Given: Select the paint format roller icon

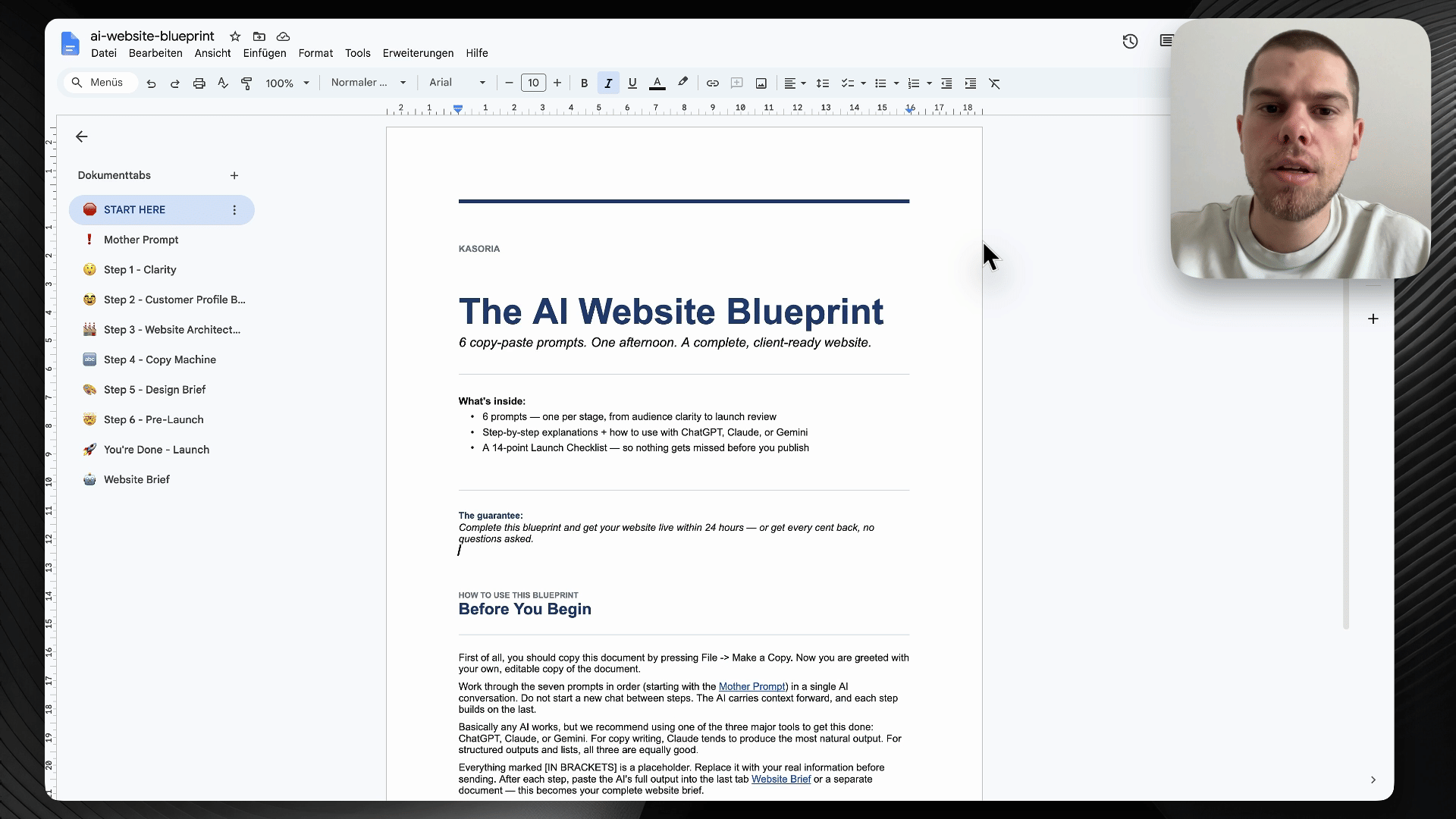Looking at the screenshot, I should tap(246, 83).
